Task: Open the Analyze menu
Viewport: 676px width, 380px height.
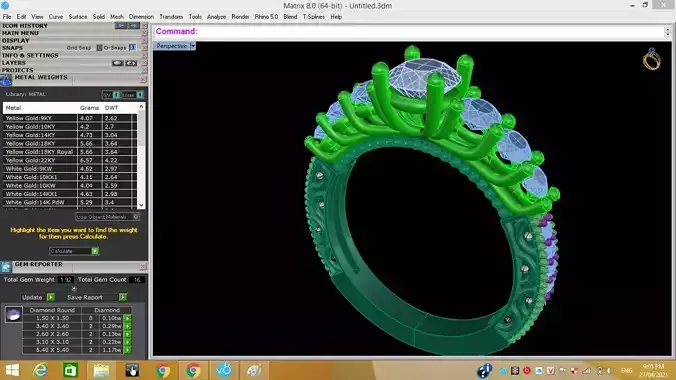Action: click(216, 17)
